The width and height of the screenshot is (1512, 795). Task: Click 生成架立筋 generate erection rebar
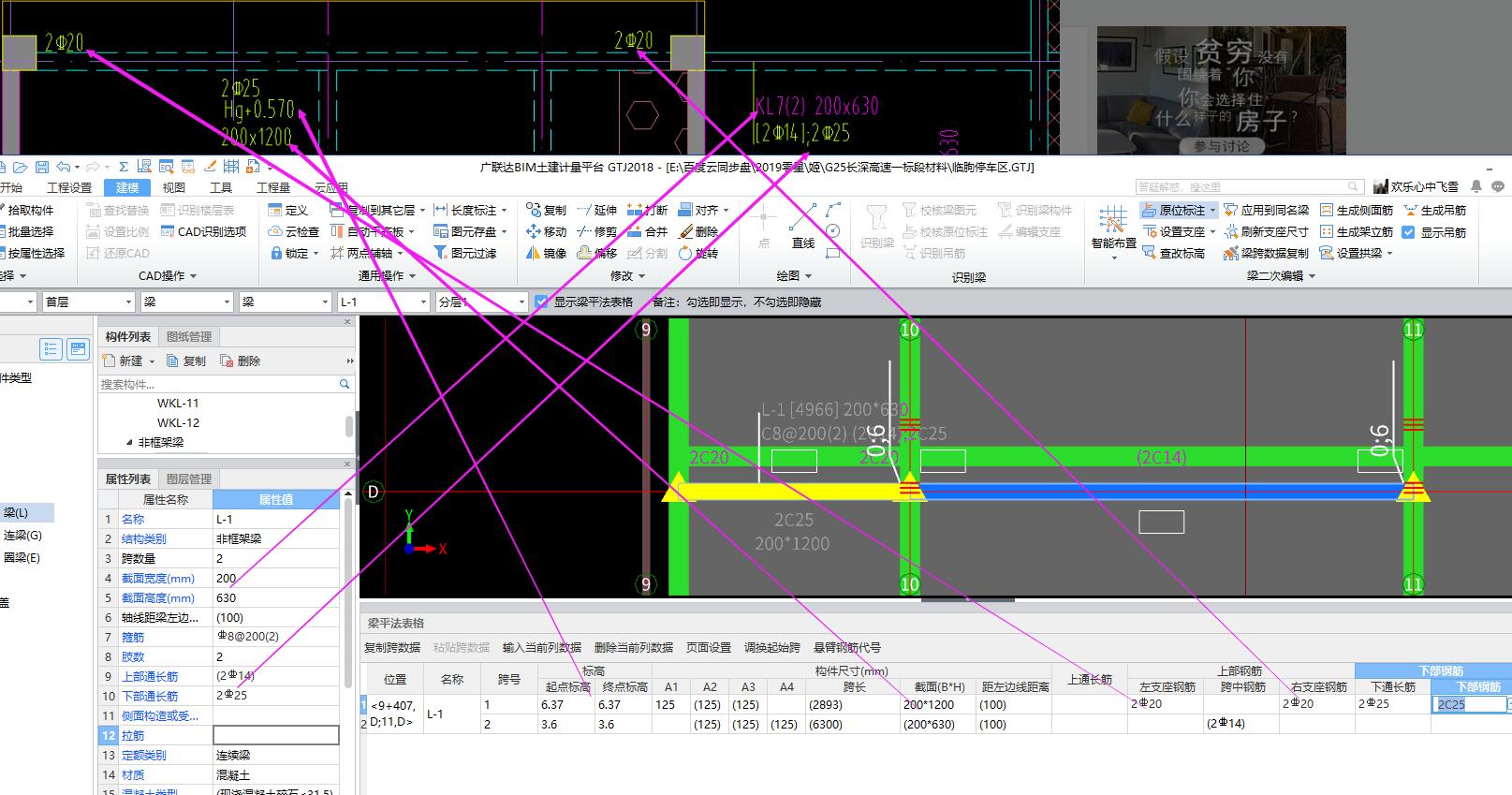point(1356,231)
